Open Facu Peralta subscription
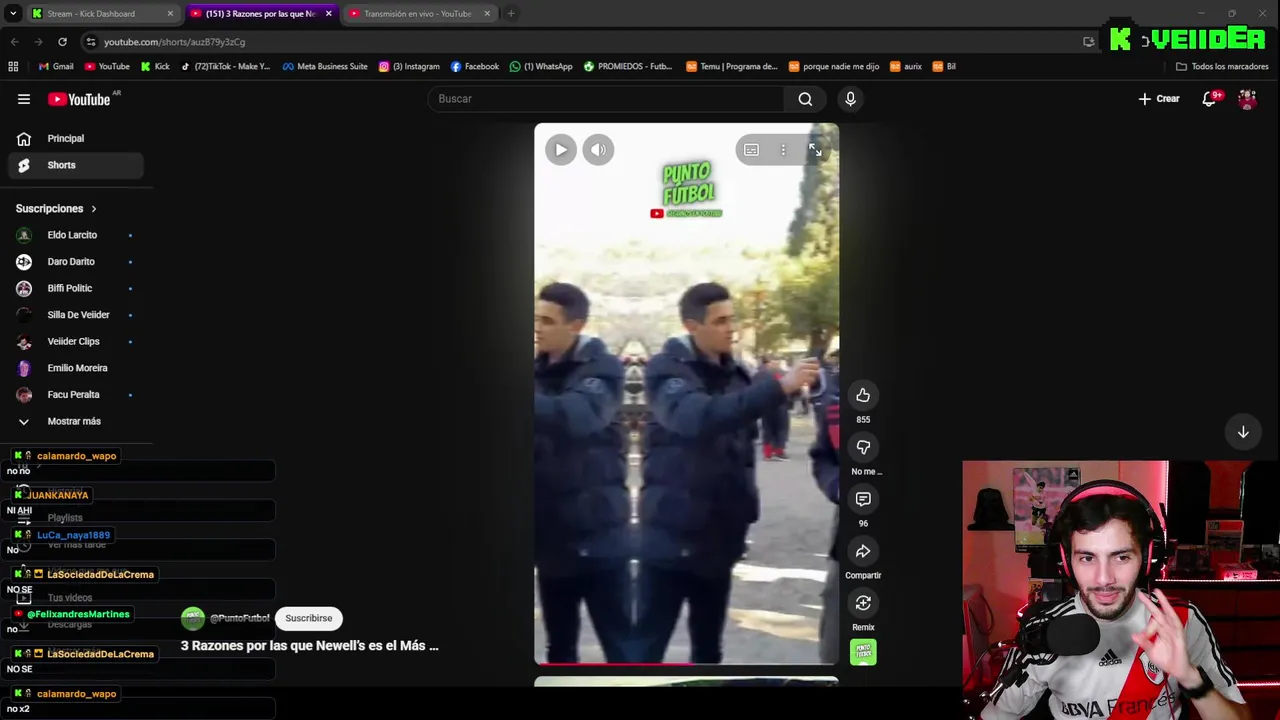 coord(76,395)
